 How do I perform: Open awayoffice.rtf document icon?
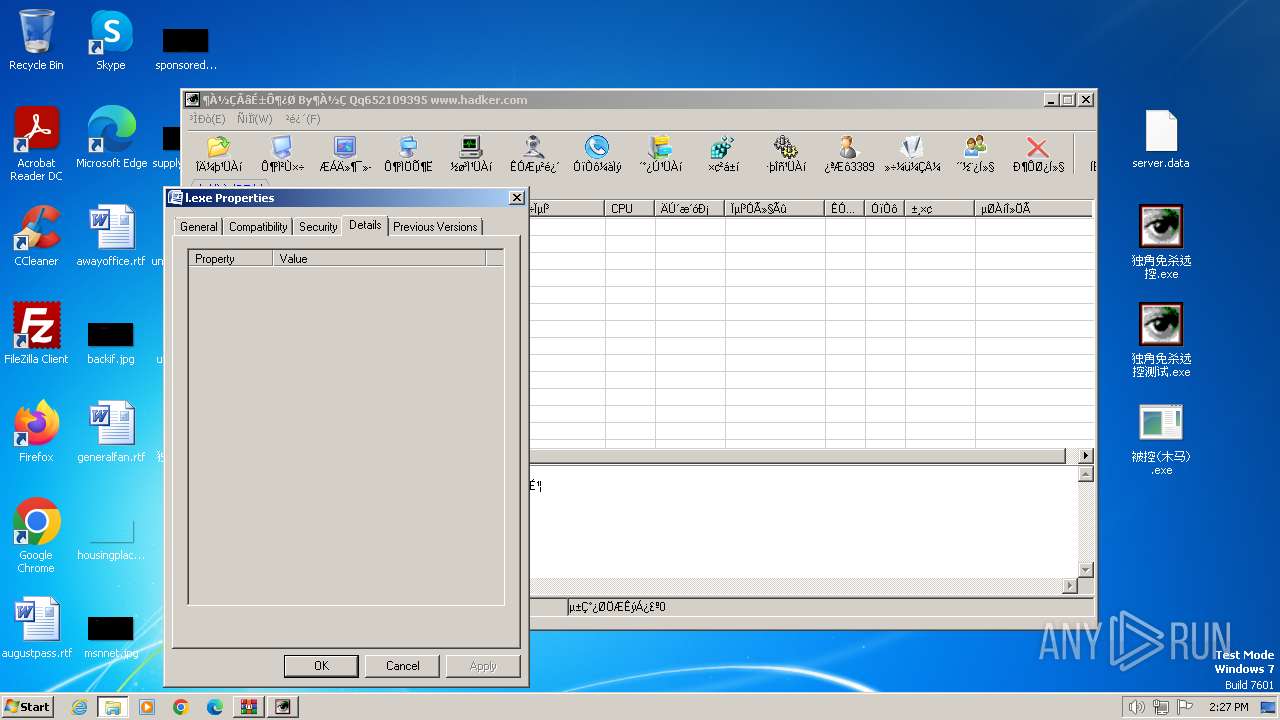click(111, 236)
